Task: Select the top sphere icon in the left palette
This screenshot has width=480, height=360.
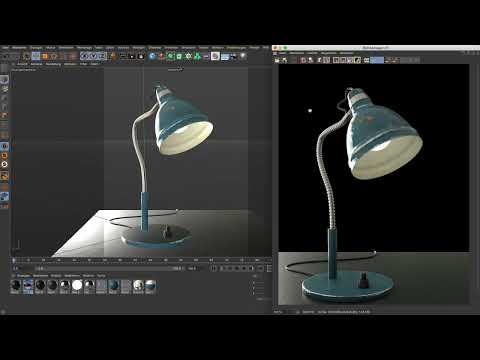Action: point(4,80)
